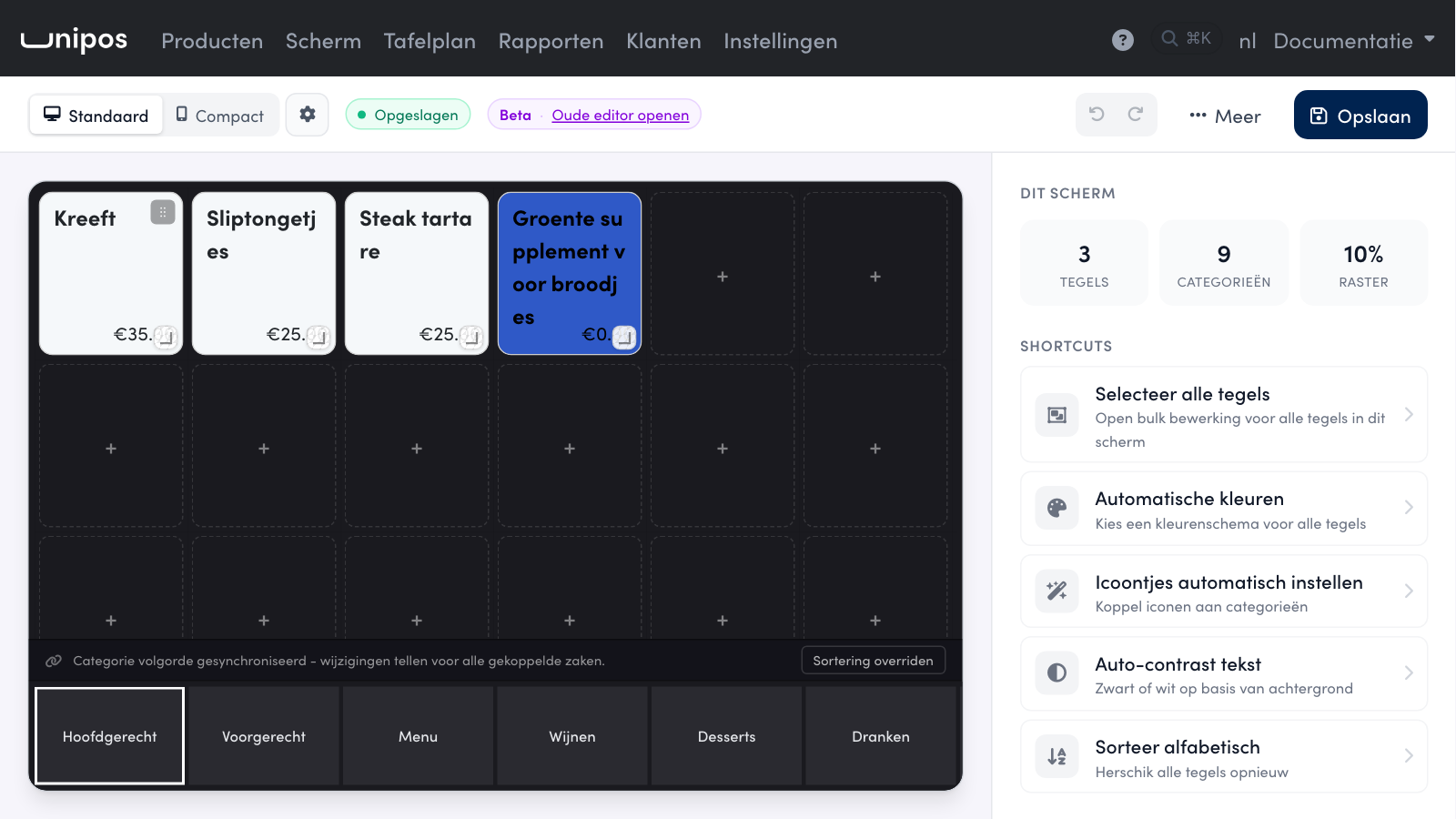
Task: Open the Oude editor openen link
Action: coord(621,115)
